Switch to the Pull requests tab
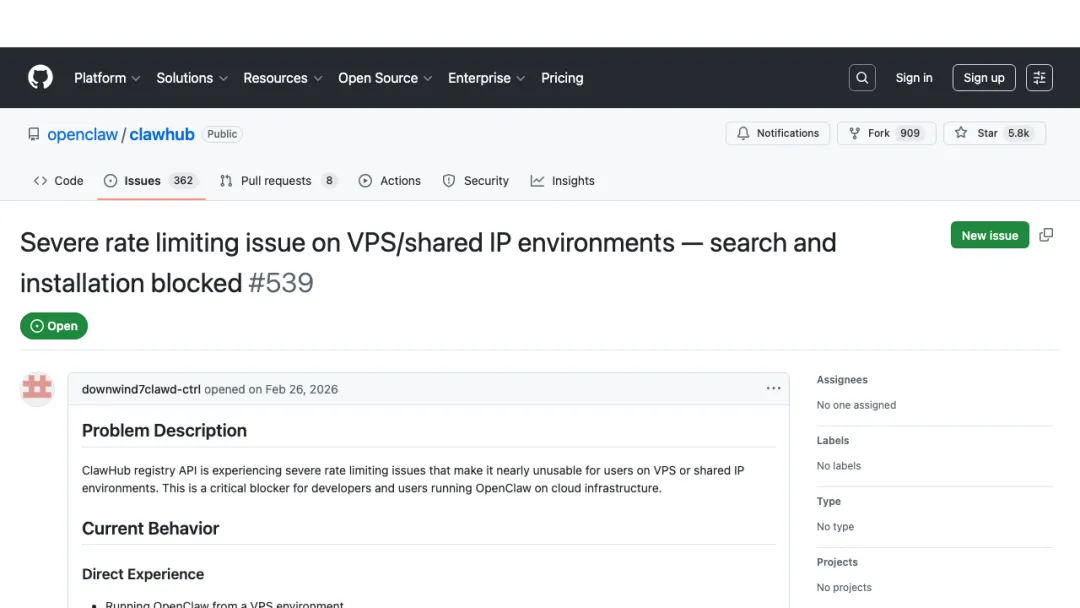This screenshot has width=1080, height=608. click(x=278, y=181)
